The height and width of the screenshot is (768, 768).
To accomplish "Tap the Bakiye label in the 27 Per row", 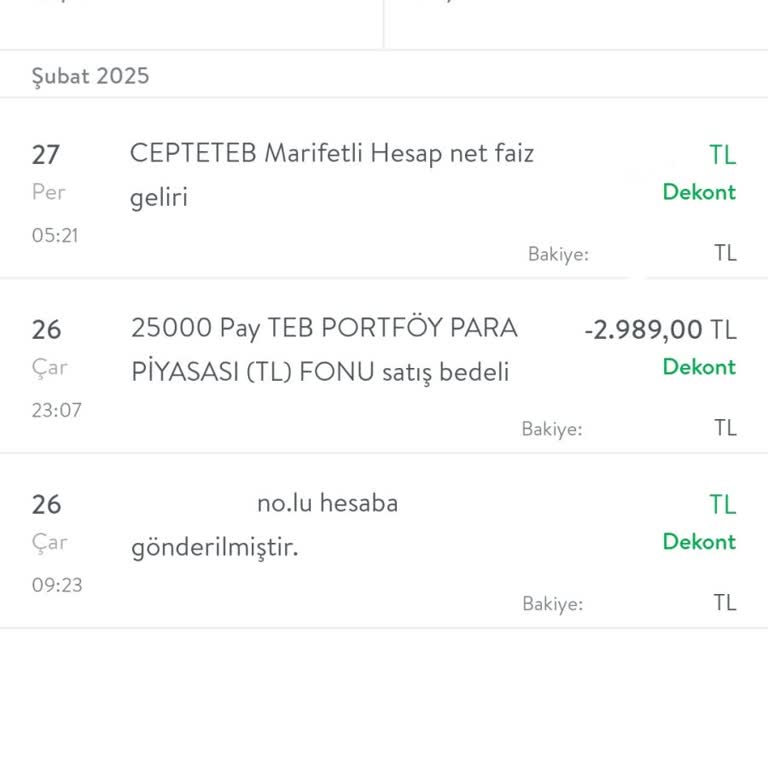I will click(558, 254).
